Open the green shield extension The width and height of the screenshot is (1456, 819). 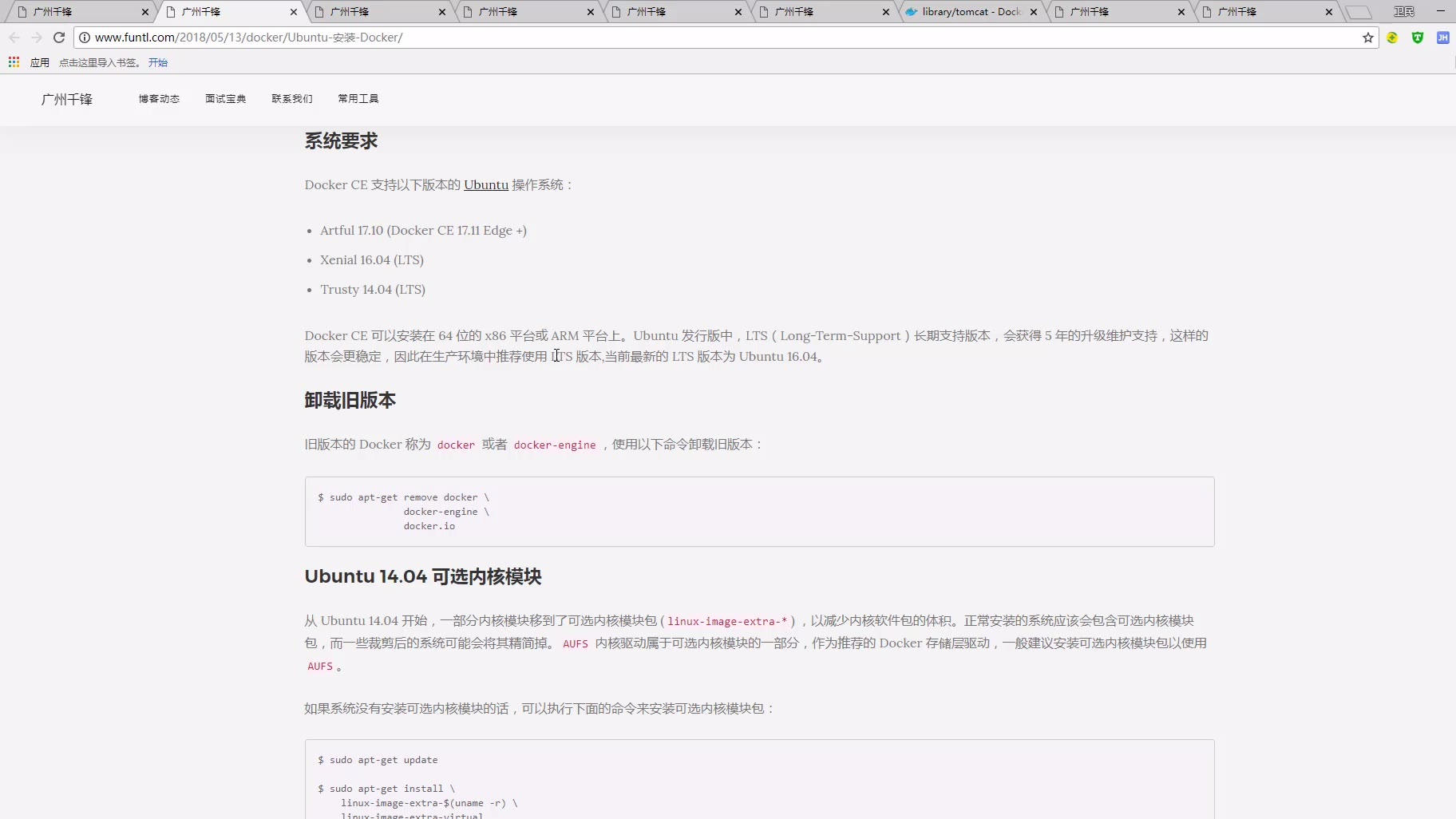pyautogui.click(x=1417, y=38)
